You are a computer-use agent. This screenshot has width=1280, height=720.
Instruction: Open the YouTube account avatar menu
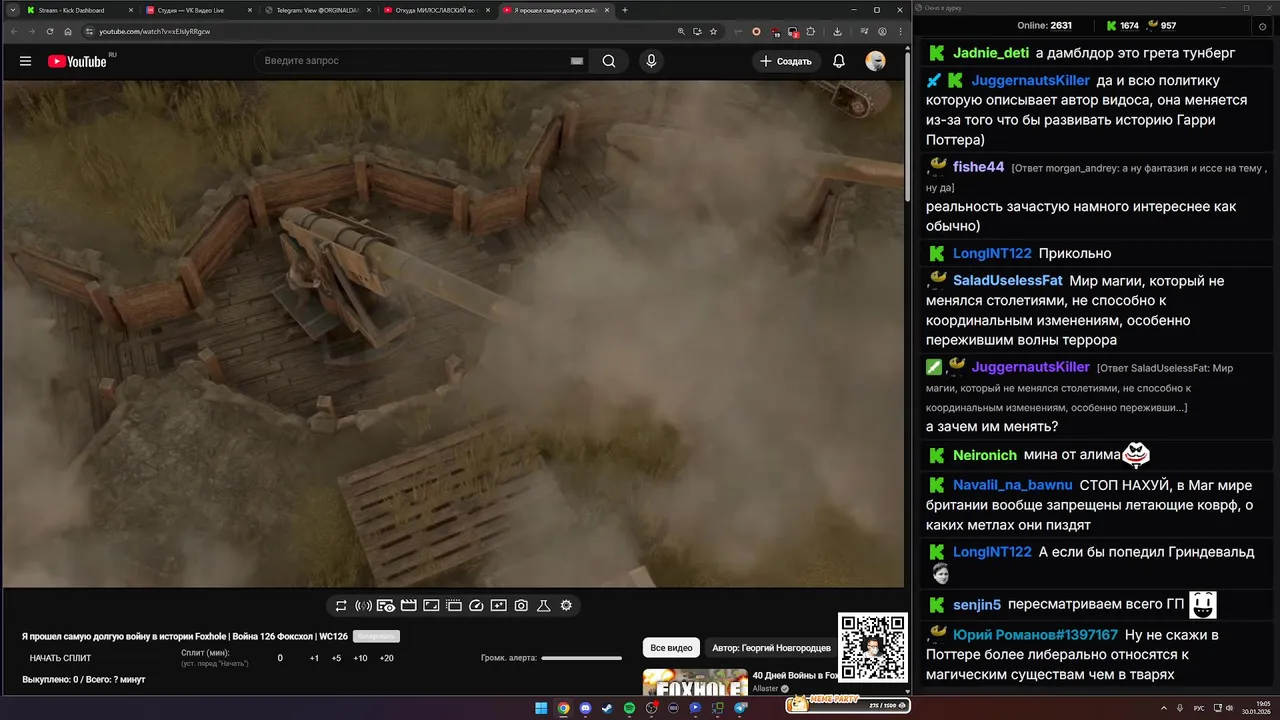875,61
